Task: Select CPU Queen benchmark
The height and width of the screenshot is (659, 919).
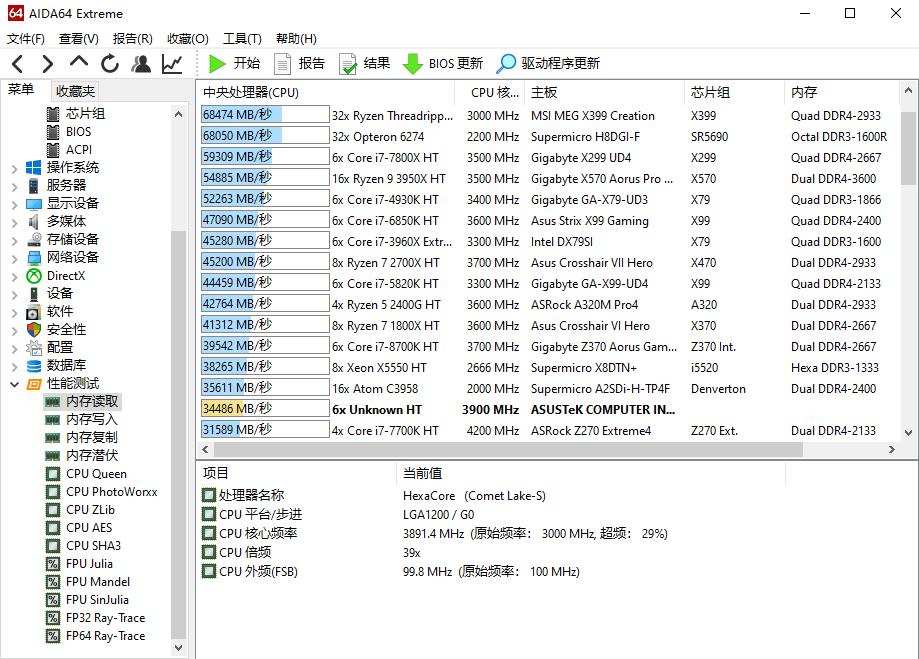Action: pyautogui.click(x=96, y=474)
